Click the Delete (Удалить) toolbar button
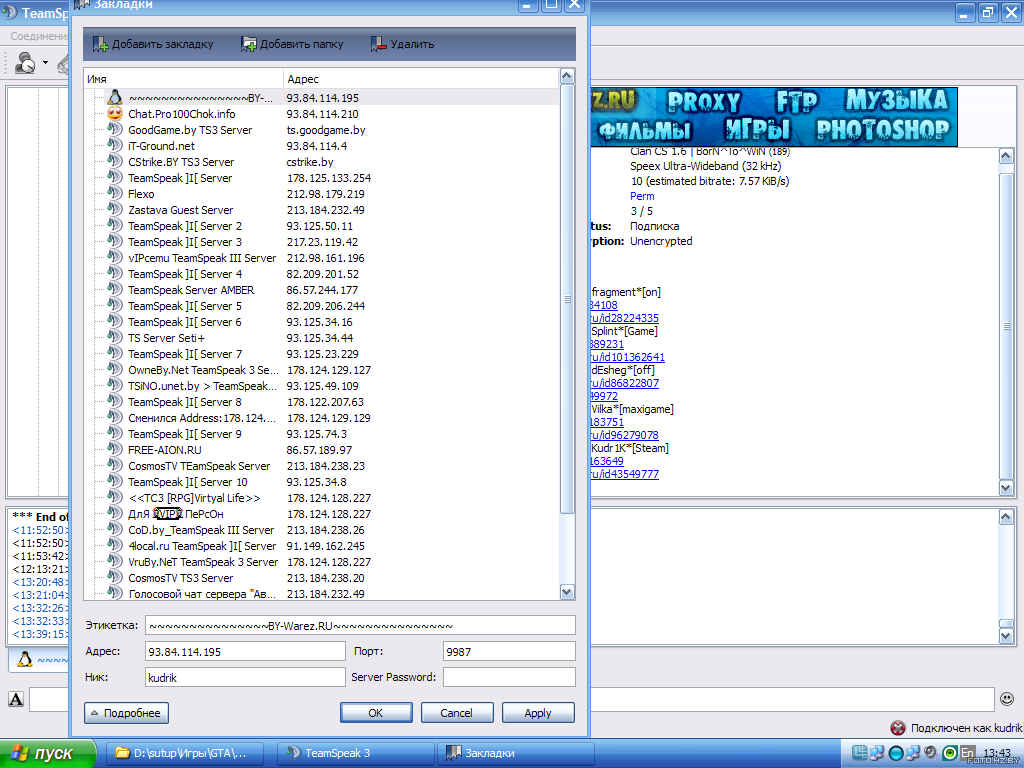This screenshot has height=768, width=1024. (x=402, y=44)
